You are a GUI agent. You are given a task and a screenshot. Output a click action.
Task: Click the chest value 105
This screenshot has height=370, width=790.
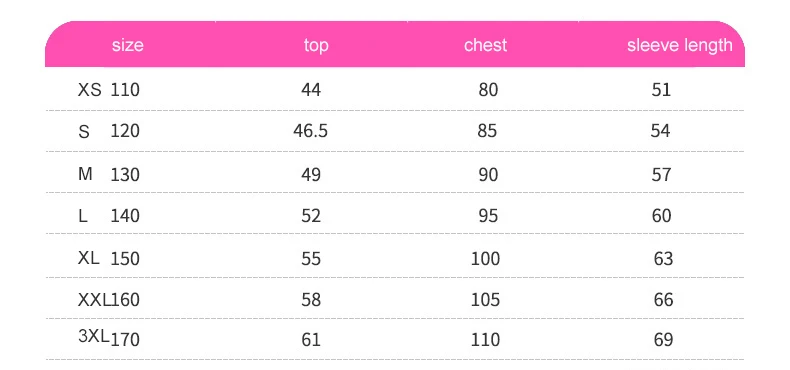coord(486,300)
